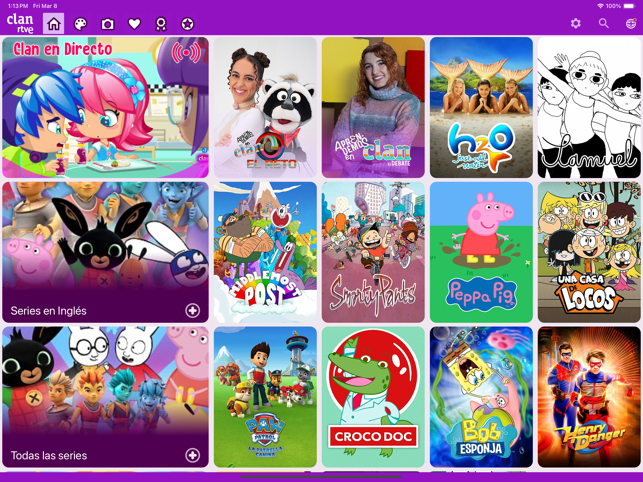
Task: Expand Series en Inglés plus icon
Action: [192, 311]
